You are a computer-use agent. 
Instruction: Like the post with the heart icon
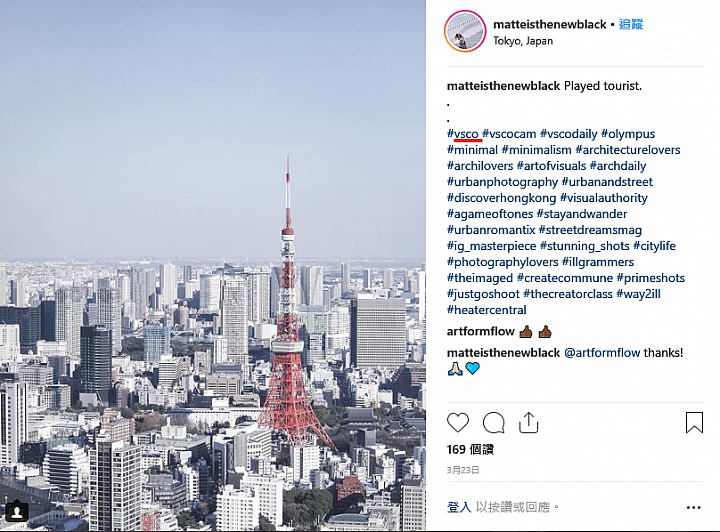[x=458, y=422]
